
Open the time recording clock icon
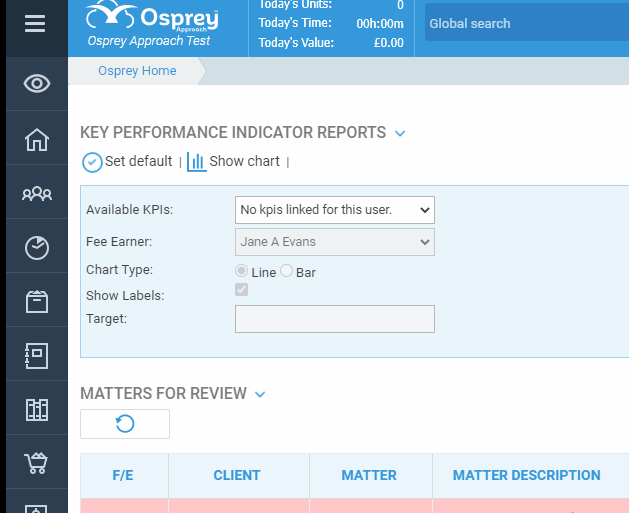[x=37, y=248]
